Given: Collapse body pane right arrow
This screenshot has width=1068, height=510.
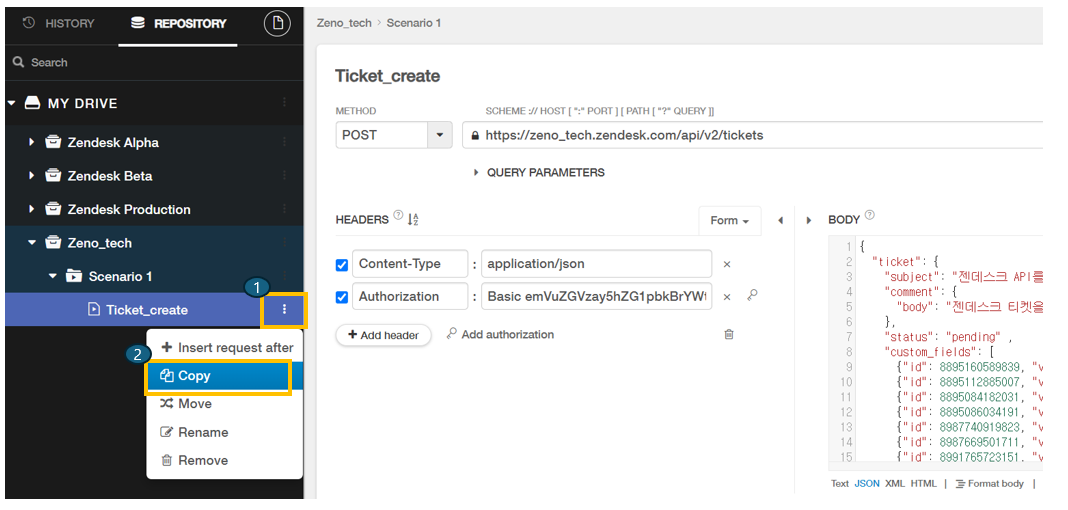Looking at the screenshot, I should [x=808, y=221].
